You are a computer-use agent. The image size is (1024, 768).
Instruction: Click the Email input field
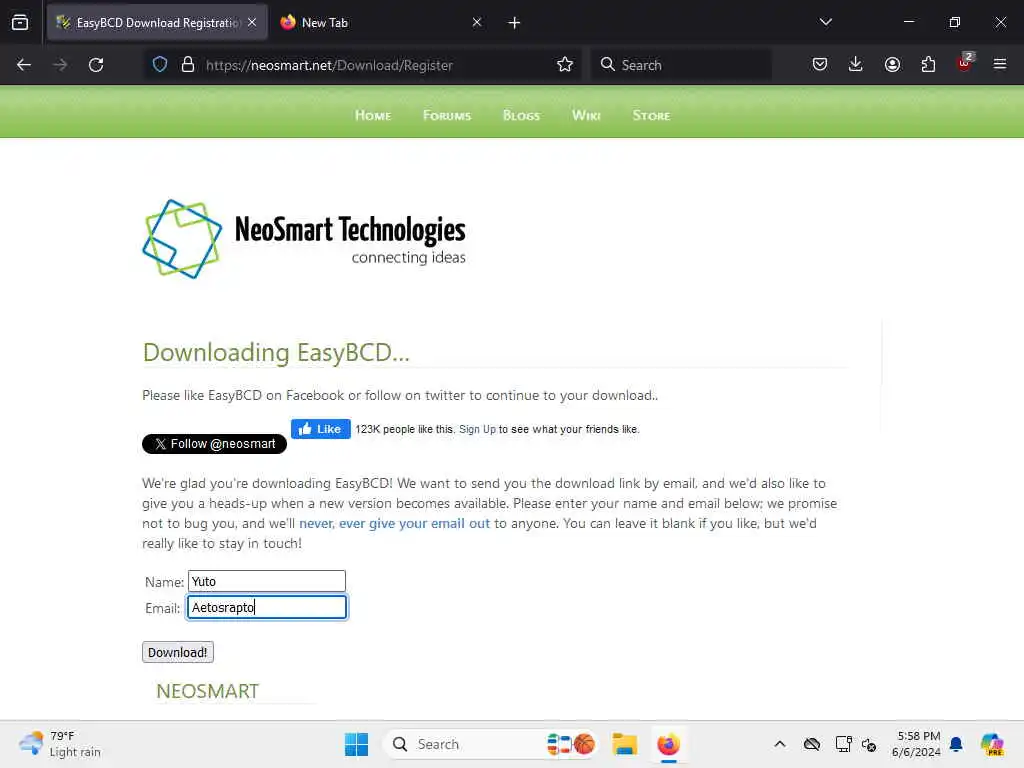click(266, 607)
